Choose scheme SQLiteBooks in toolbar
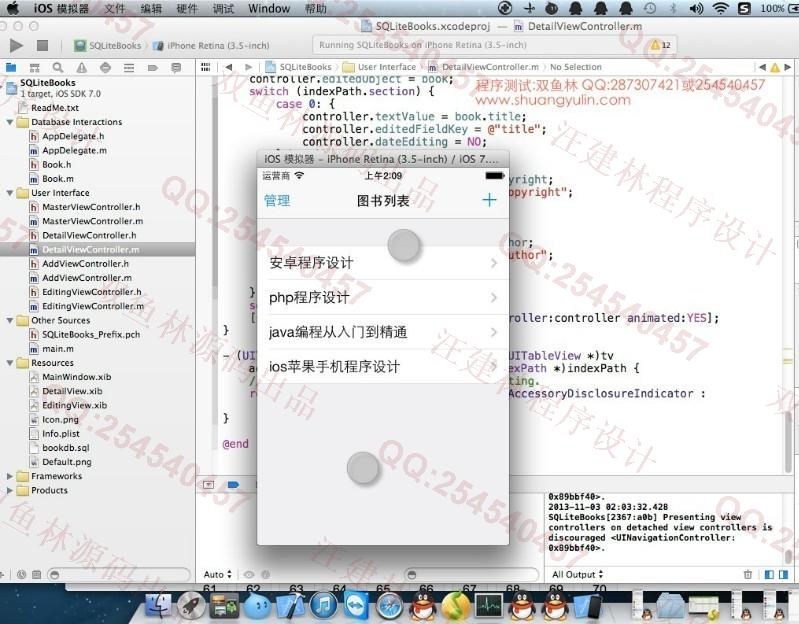The image size is (799, 624). tap(108, 45)
